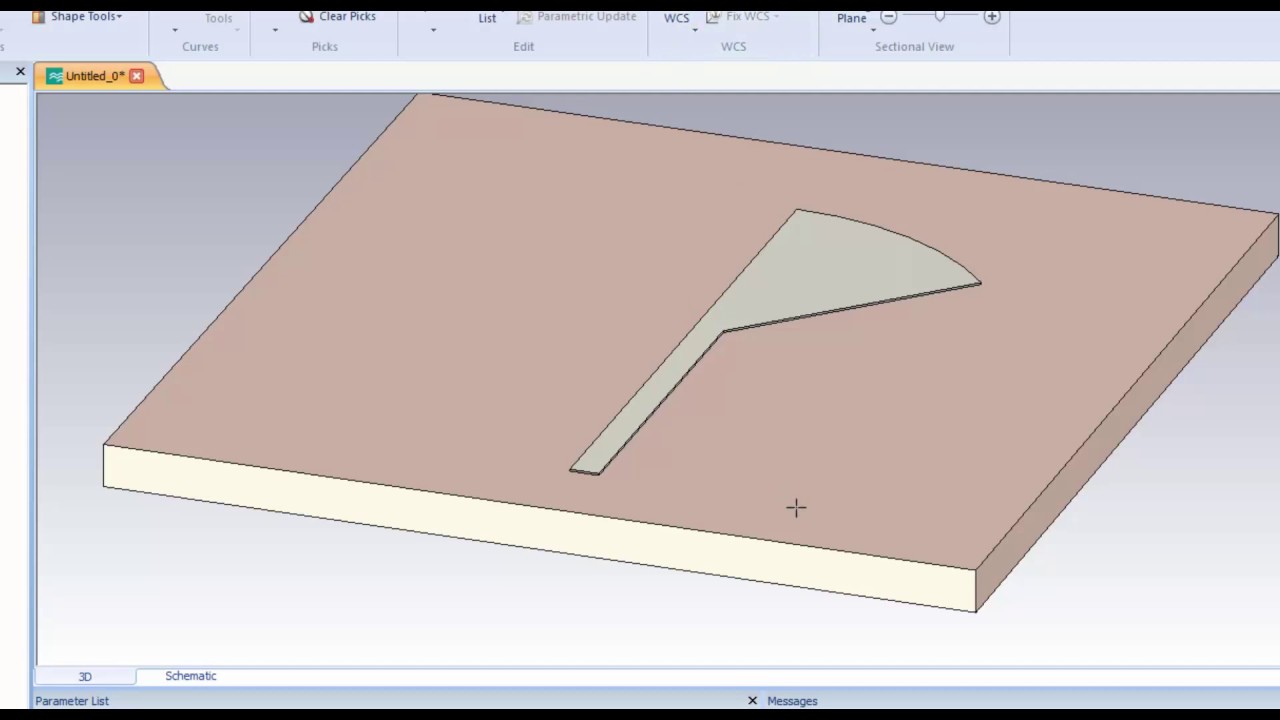Screen dimensions: 1280x720
Task: Click the Clear Picks icon
Action: pyautogui.click(x=307, y=17)
